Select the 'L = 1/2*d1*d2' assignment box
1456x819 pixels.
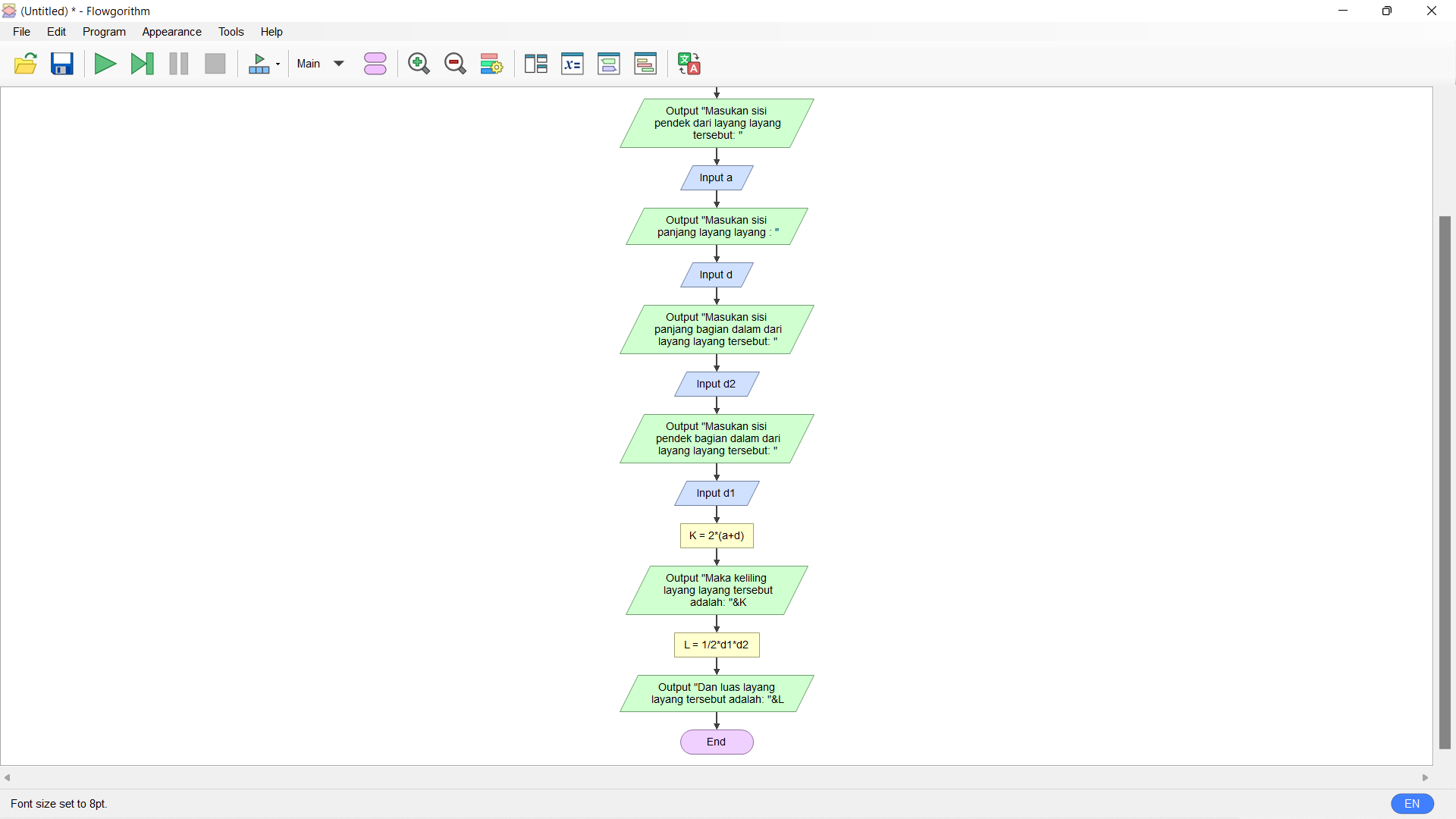pos(717,645)
